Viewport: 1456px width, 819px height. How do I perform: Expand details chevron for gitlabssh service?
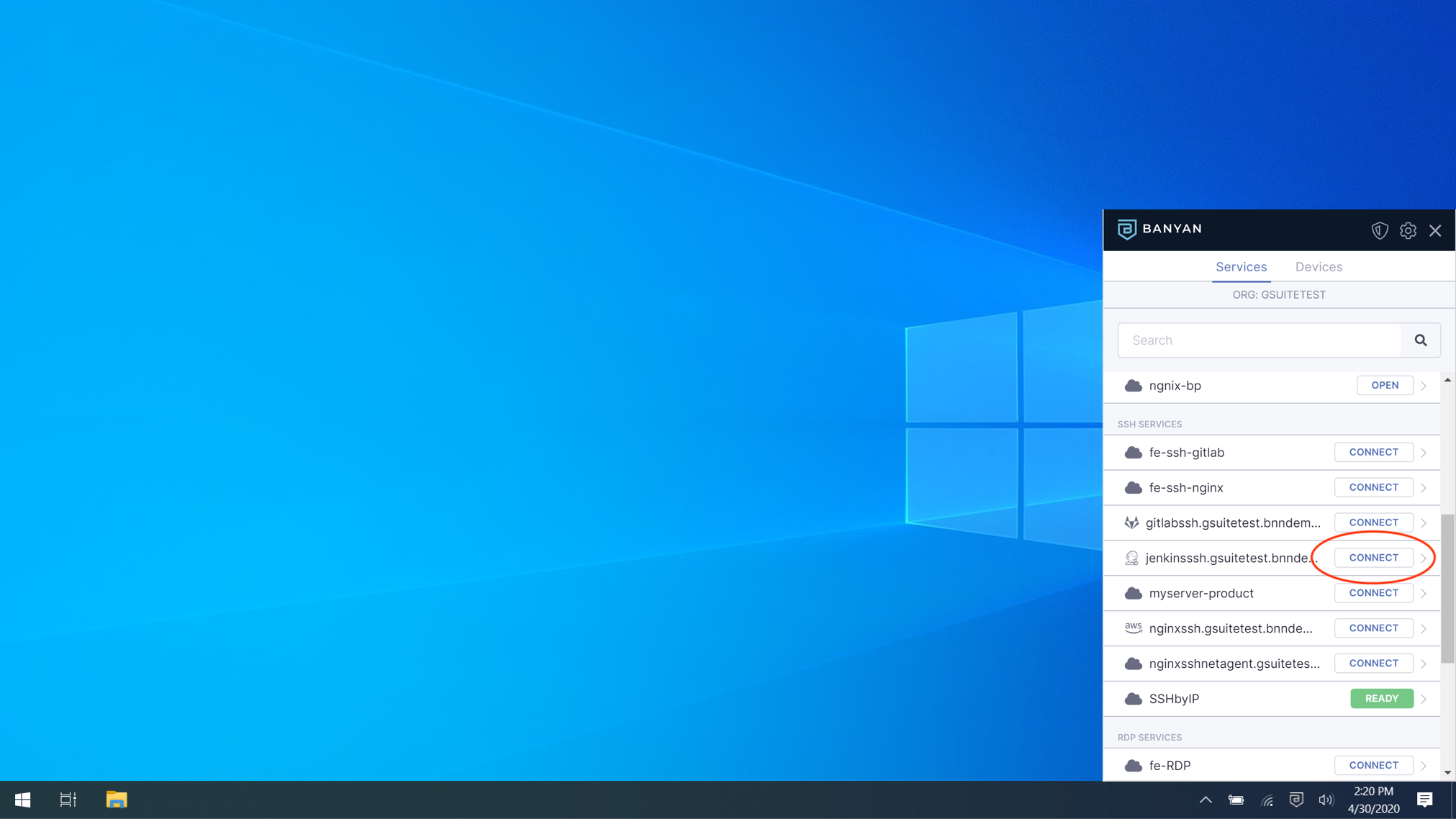[x=1424, y=523]
